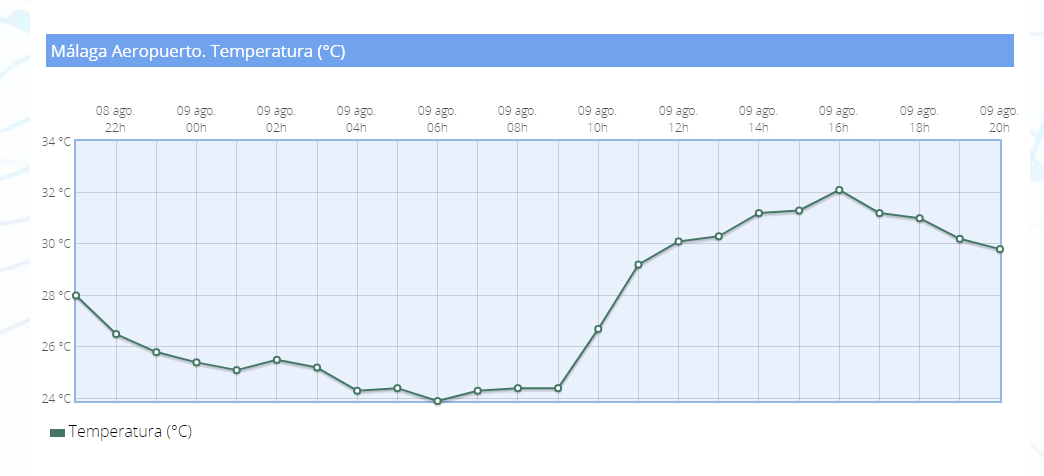
Task: Select the peak data point at 16h
Action: pos(839,190)
